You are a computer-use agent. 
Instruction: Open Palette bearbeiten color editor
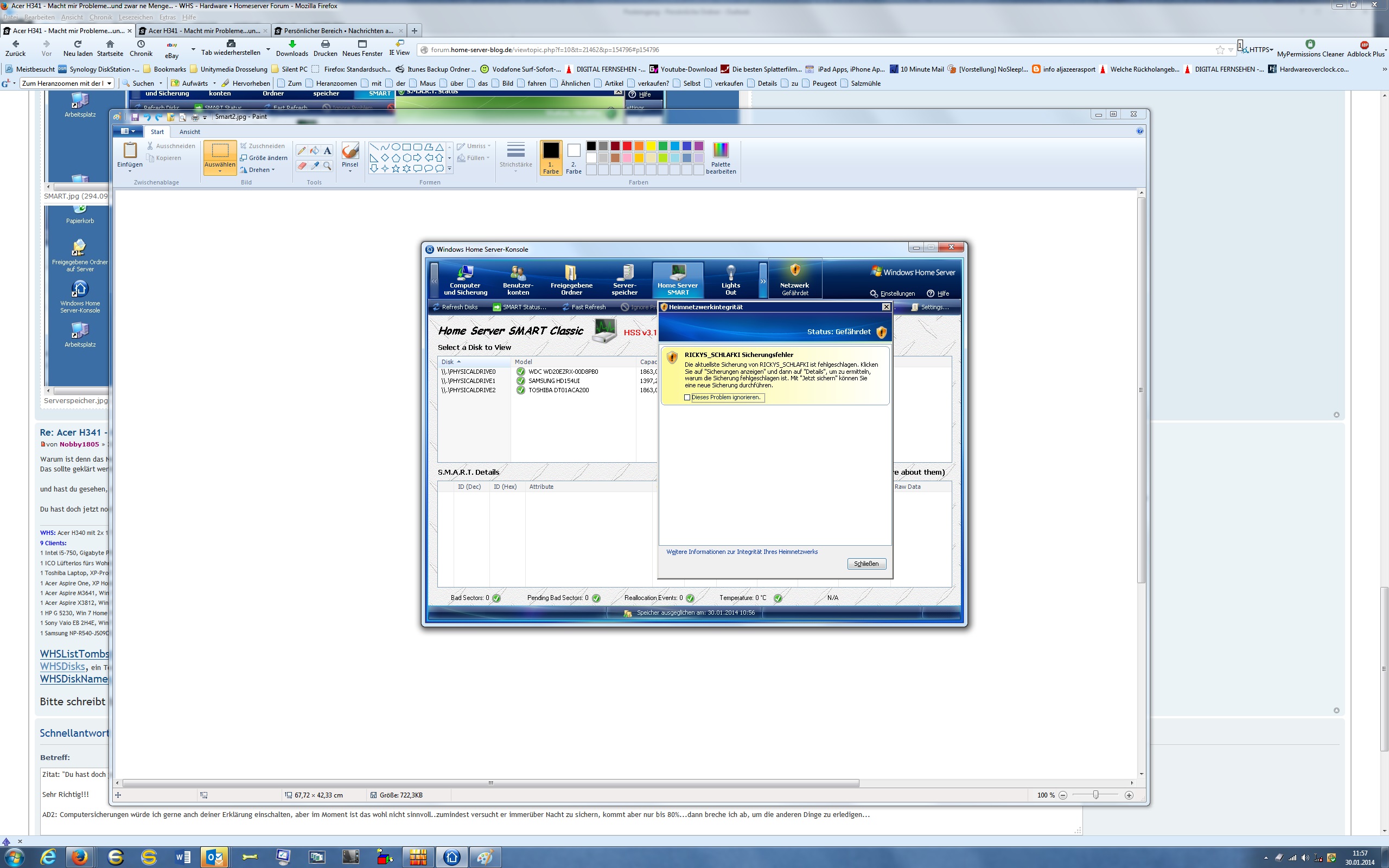[721, 158]
